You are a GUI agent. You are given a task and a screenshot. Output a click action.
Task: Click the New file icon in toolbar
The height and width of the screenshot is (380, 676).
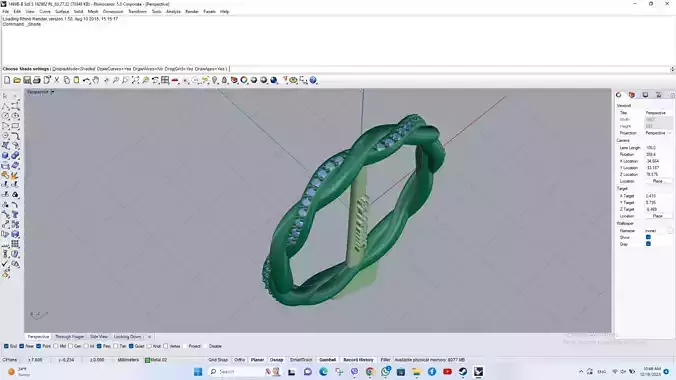coord(7,80)
